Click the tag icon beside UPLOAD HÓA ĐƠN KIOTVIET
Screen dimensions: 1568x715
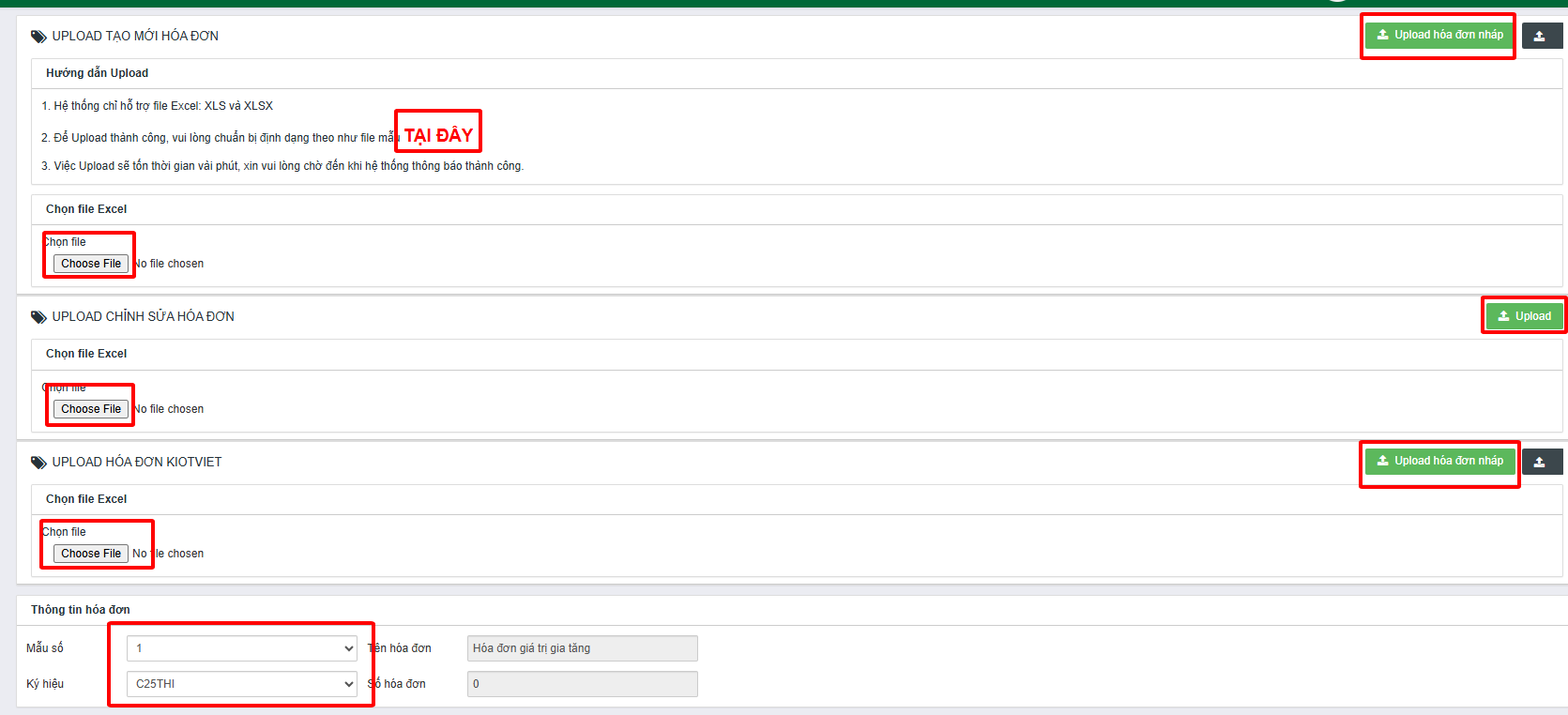38,463
